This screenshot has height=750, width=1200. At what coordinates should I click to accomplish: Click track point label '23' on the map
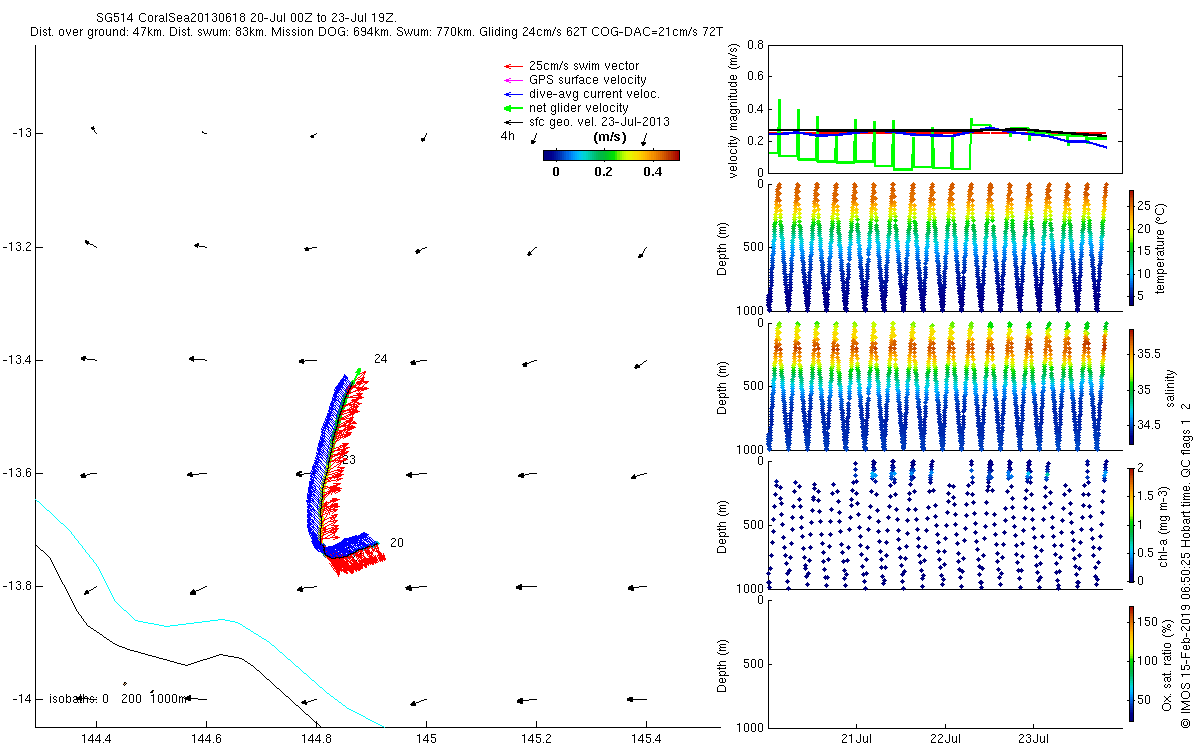(x=350, y=460)
